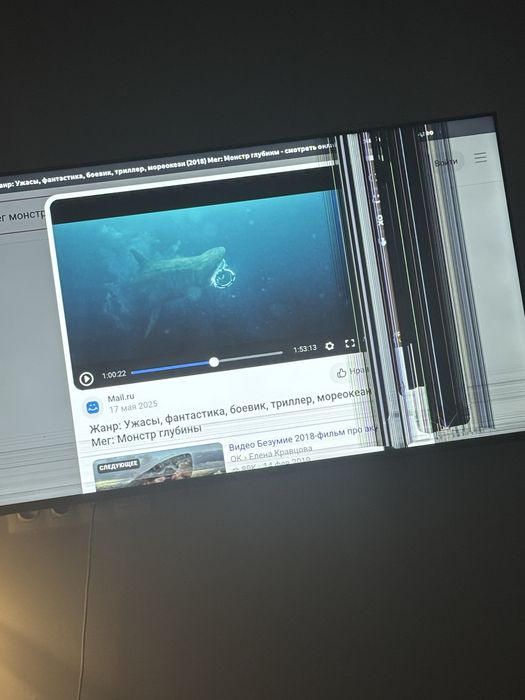
Task: Click the 1:00:22 elapsed time label
Action: [x=114, y=375]
